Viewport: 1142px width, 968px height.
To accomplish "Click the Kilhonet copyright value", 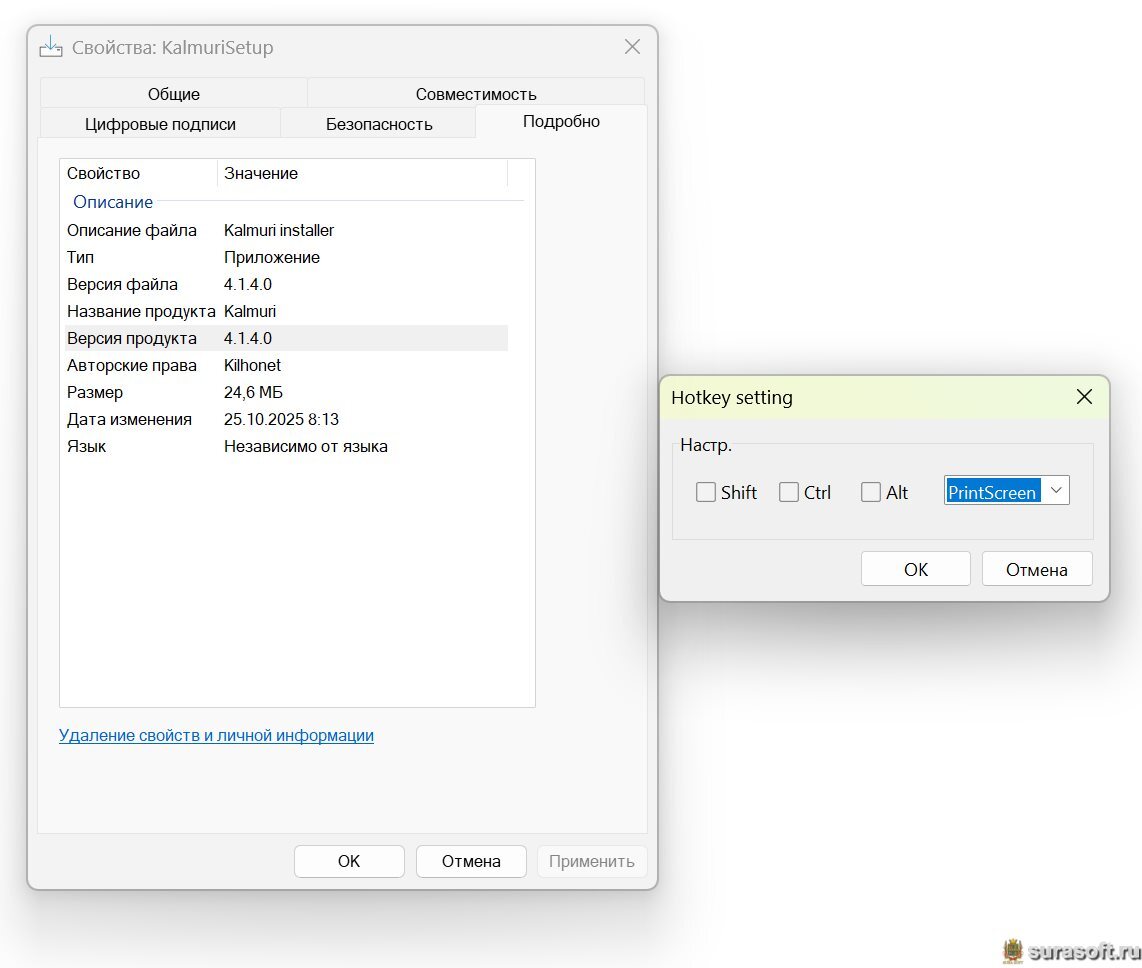I will click(x=252, y=365).
